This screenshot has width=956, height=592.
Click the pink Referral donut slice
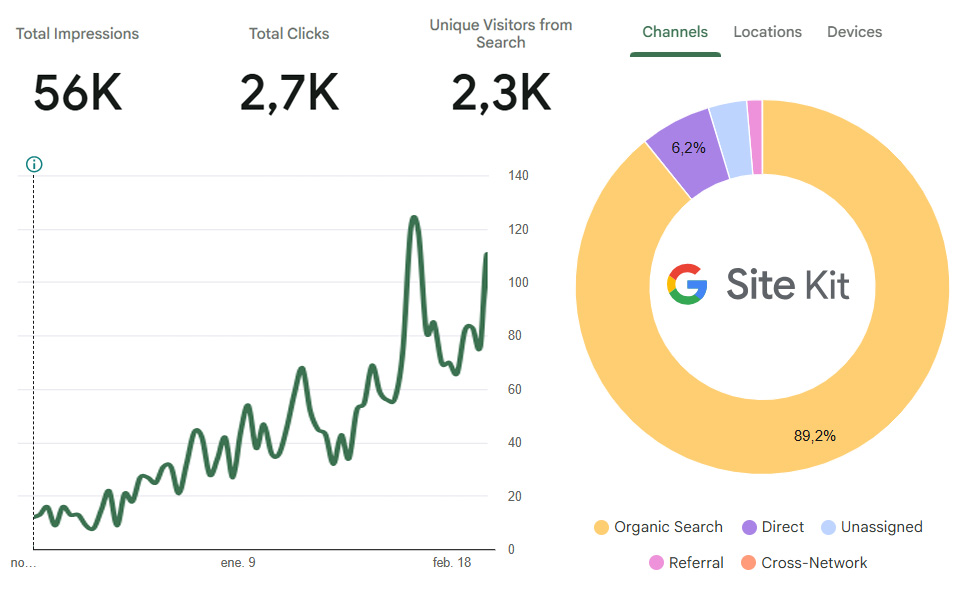pyautogui.click(x=756, y=137)
